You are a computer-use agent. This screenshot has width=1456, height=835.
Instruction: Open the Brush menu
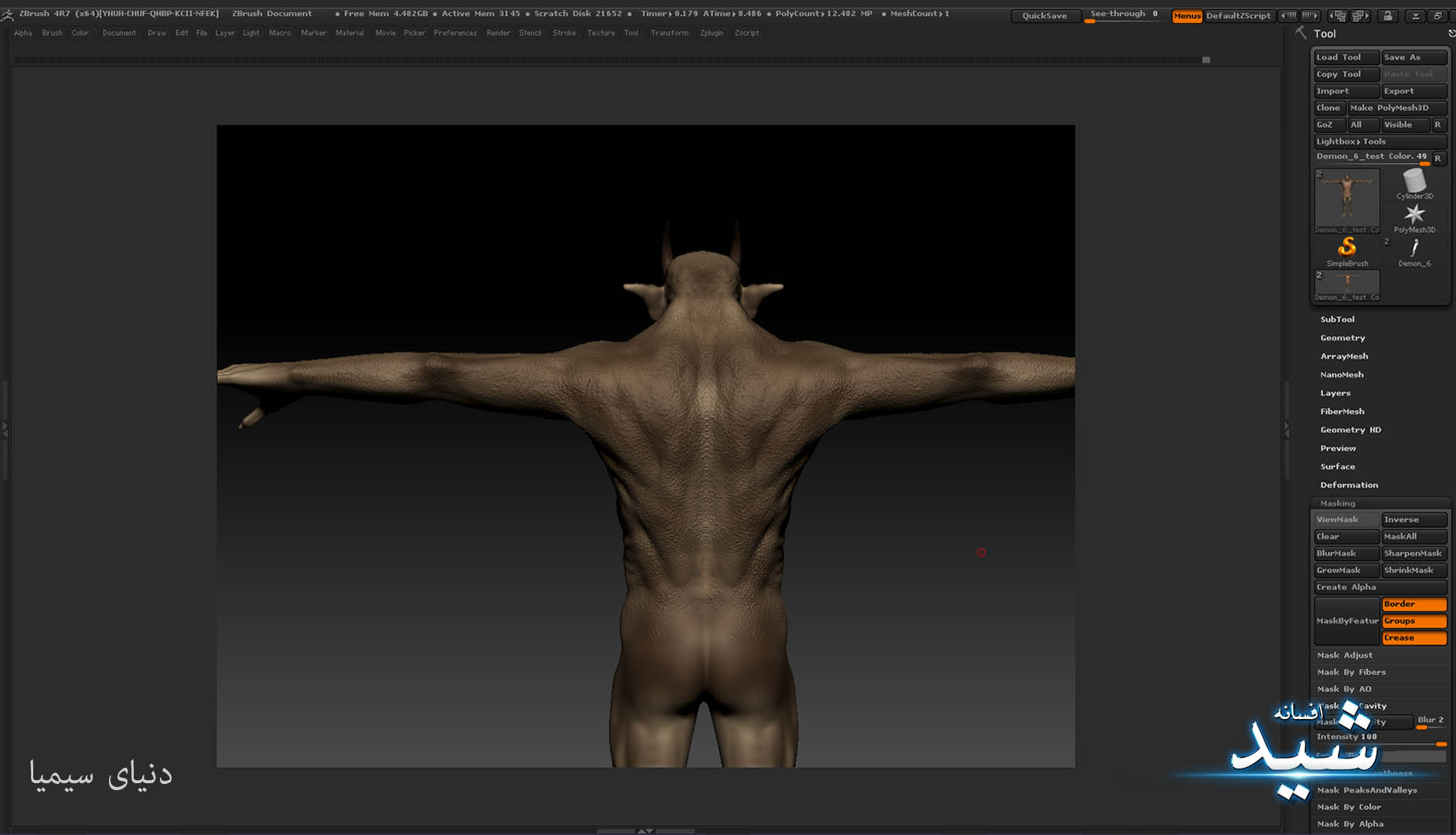pos(52,32)
